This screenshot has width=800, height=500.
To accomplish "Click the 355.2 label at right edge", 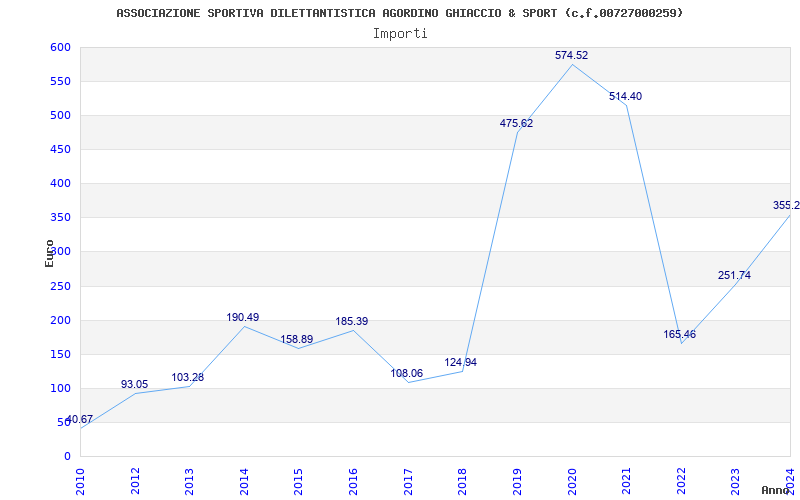I will click(786, 205).
